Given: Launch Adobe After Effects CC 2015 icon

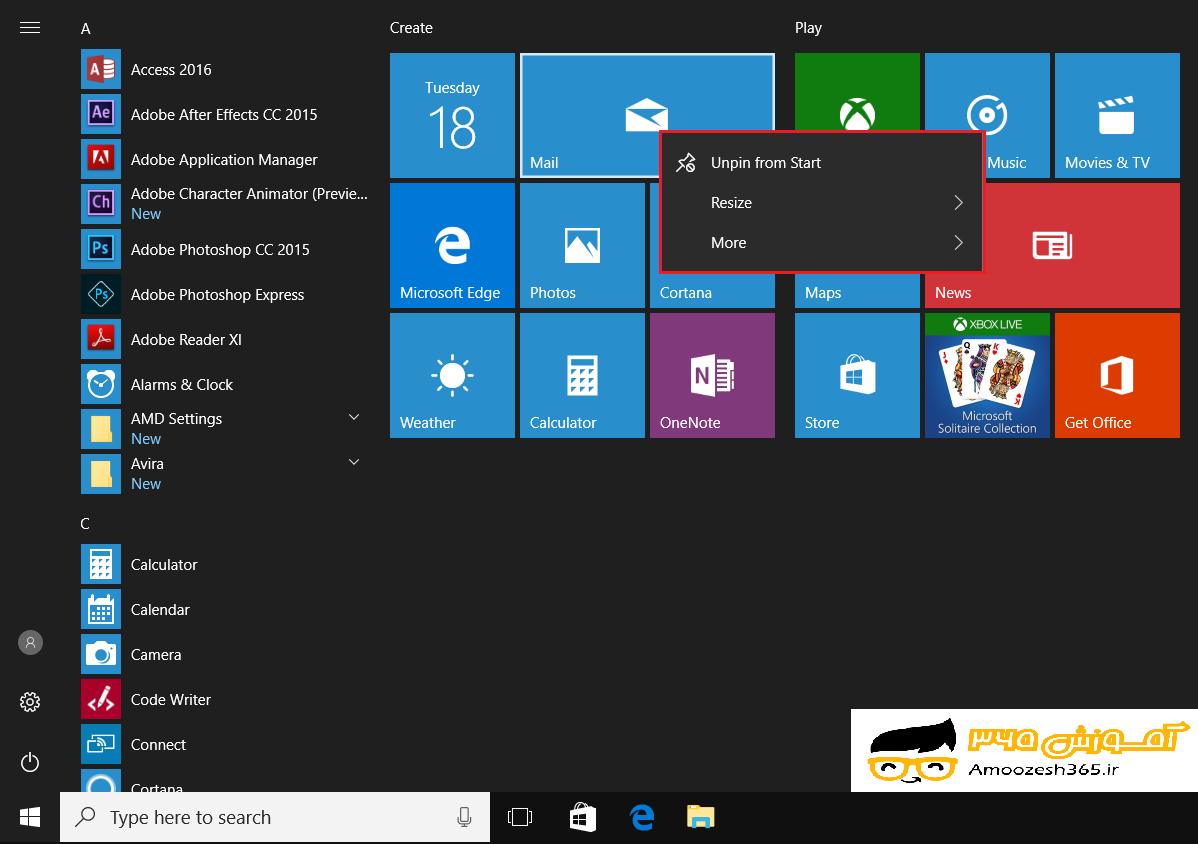Looking at the screenshot, I should tap(101, 115).
